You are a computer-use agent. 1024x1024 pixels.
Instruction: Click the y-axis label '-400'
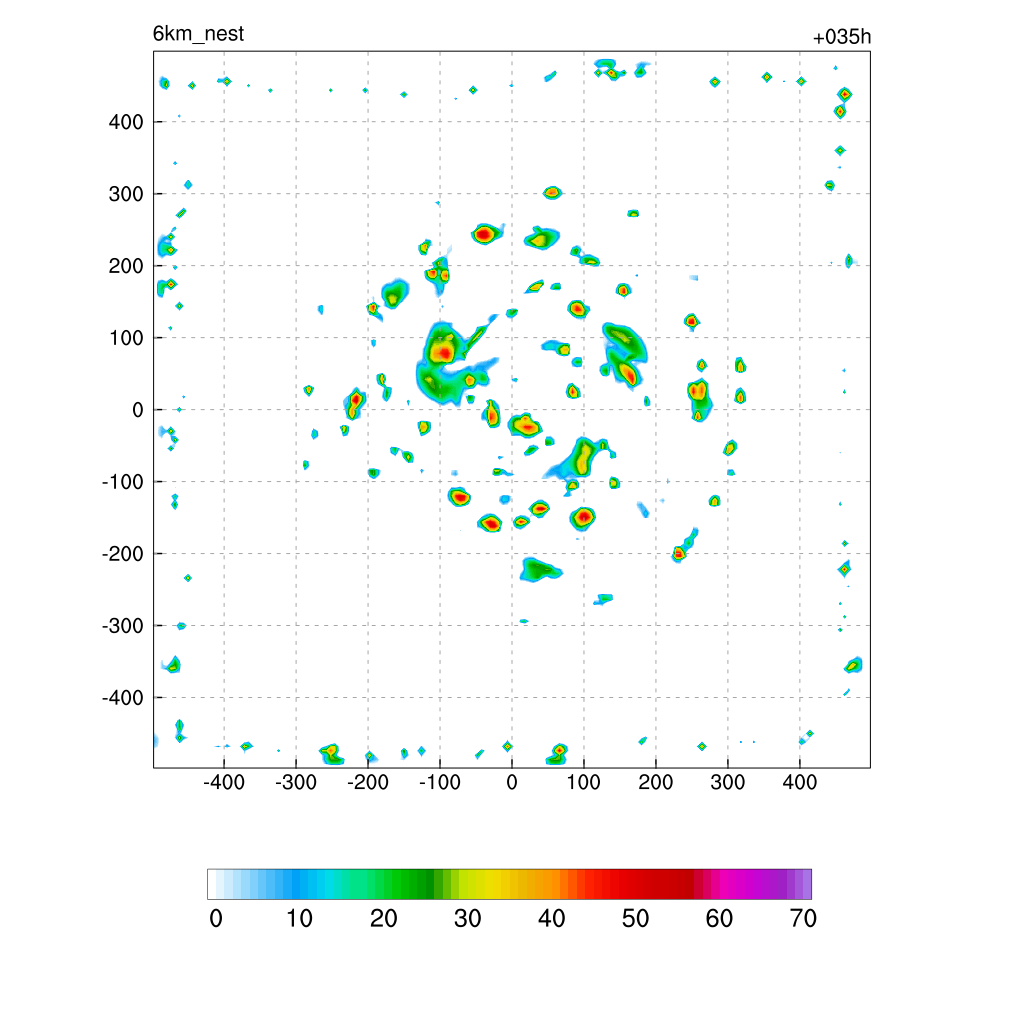123,698
